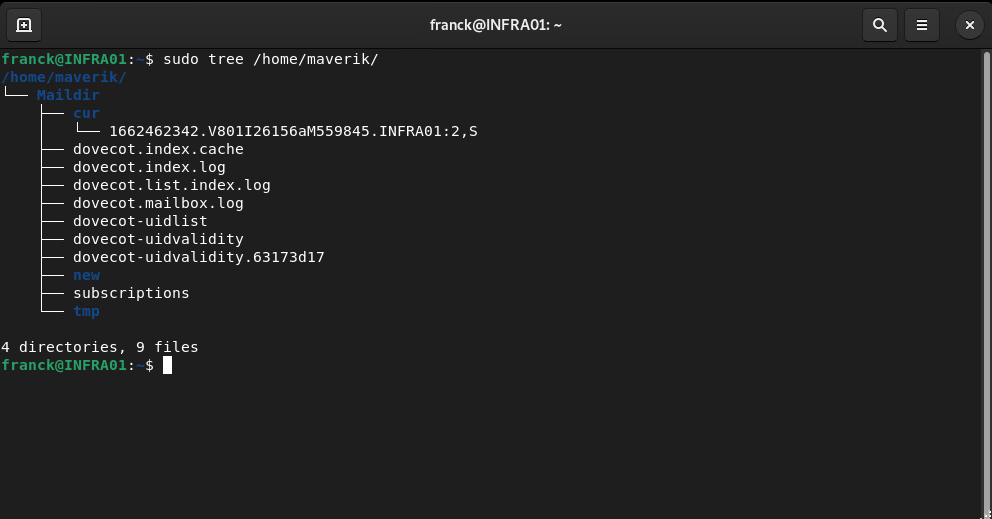Click the command prompt cursor
This screenshot has width=992, height=519.
[x=168, y=365]
